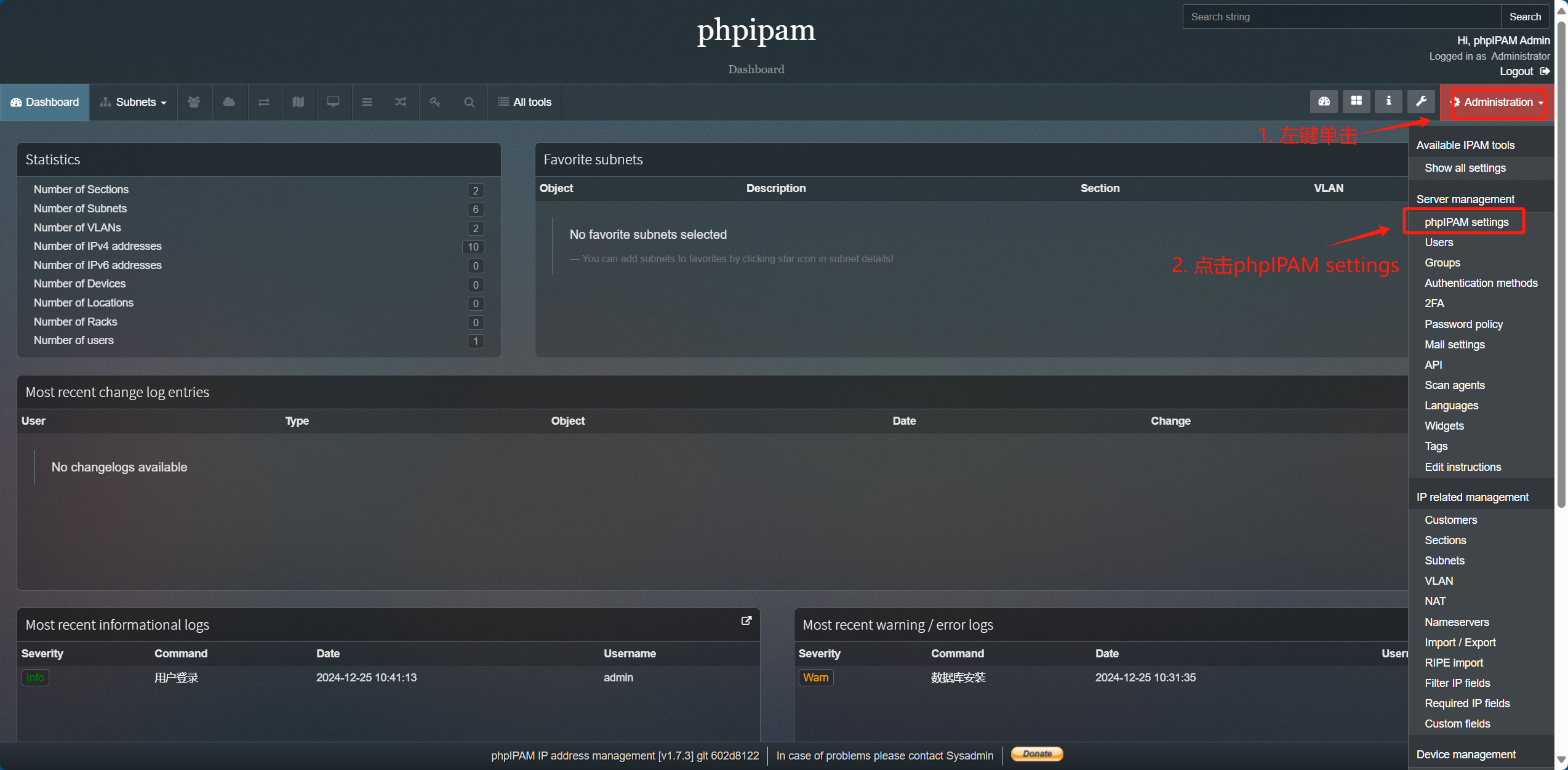The image size is (1568, 770).
Task: Click the dashboard gauge icon near Administration
Action: point(1324,102)
